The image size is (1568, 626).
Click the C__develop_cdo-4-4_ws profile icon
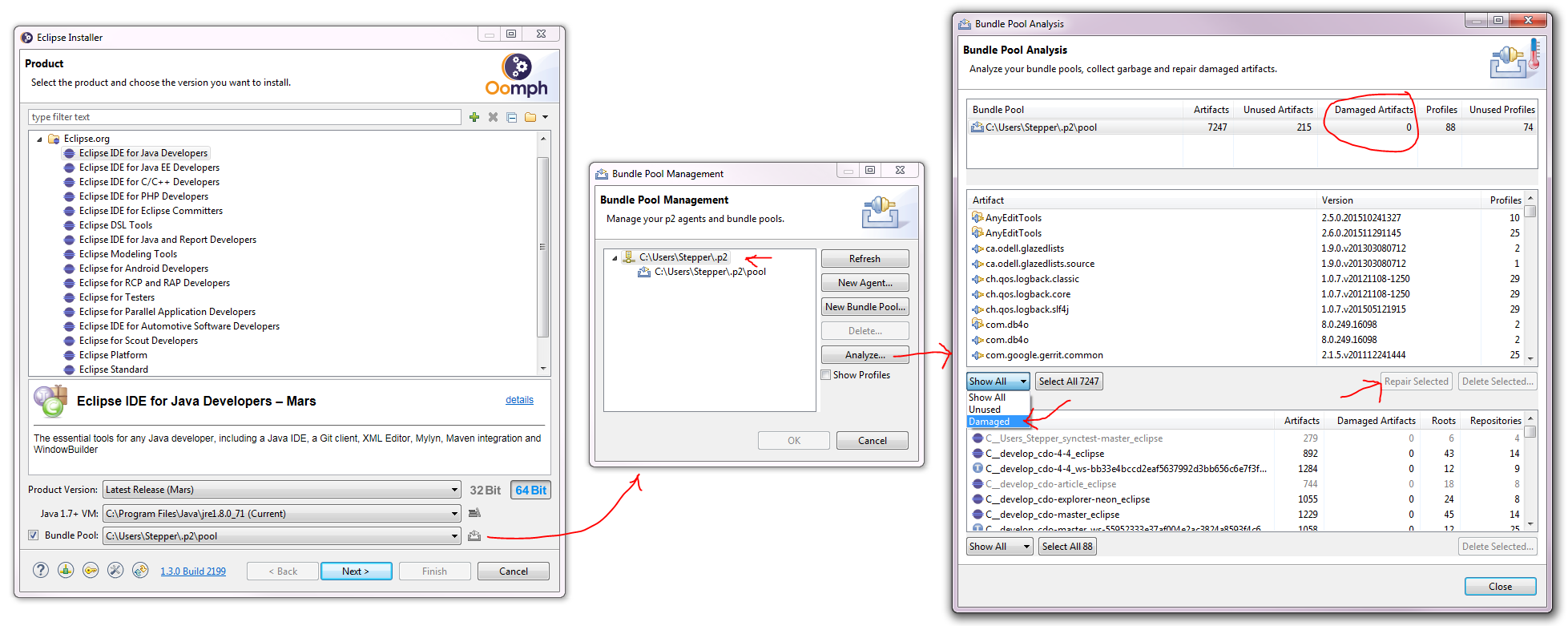[977, 468]
